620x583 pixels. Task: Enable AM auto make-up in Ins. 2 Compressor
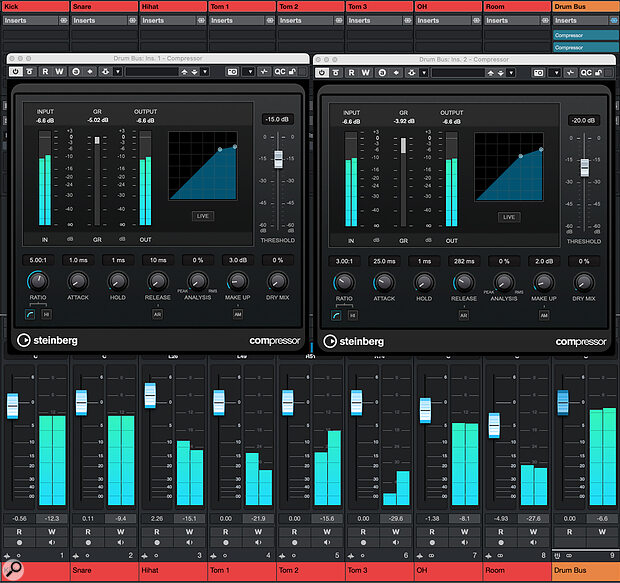tap(544, 316)
